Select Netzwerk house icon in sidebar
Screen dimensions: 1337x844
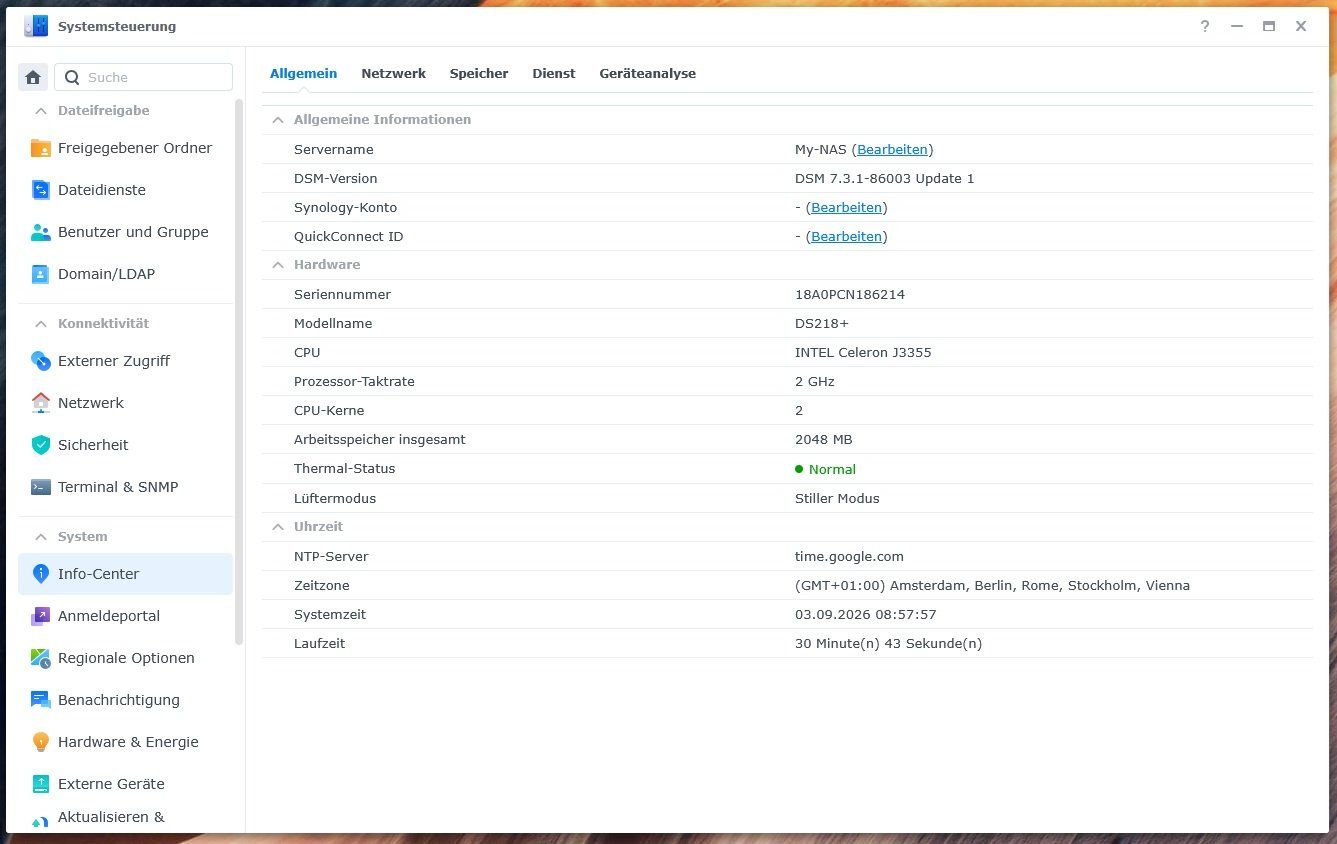pos(41,403)
